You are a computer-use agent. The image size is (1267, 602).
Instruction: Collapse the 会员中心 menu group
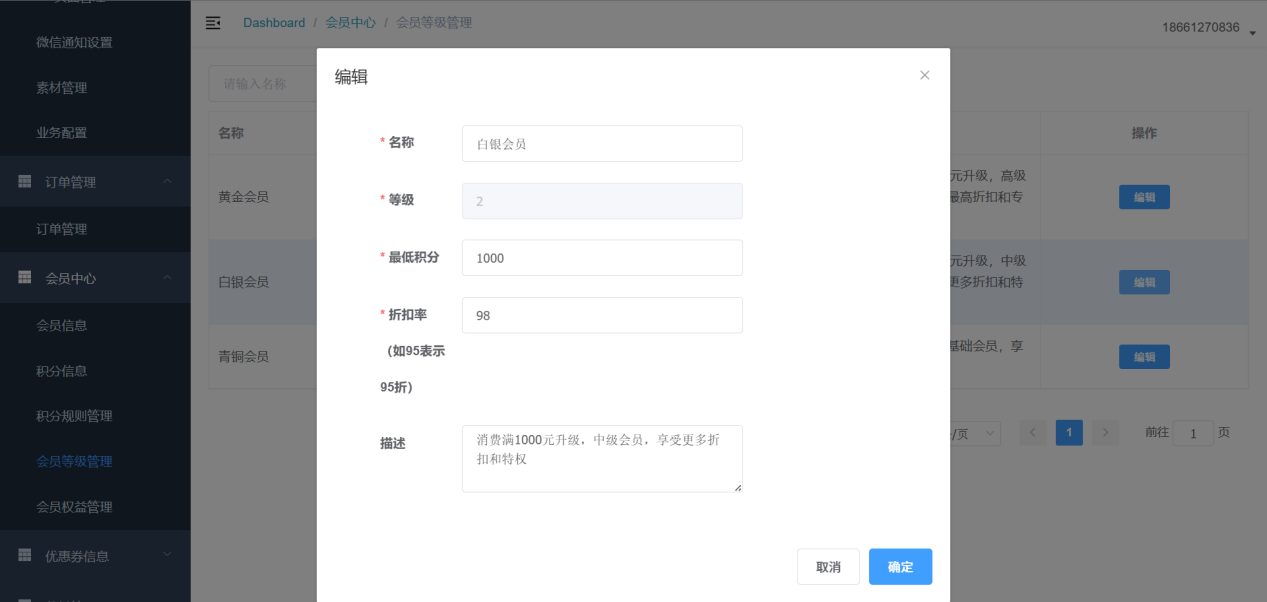167,277
